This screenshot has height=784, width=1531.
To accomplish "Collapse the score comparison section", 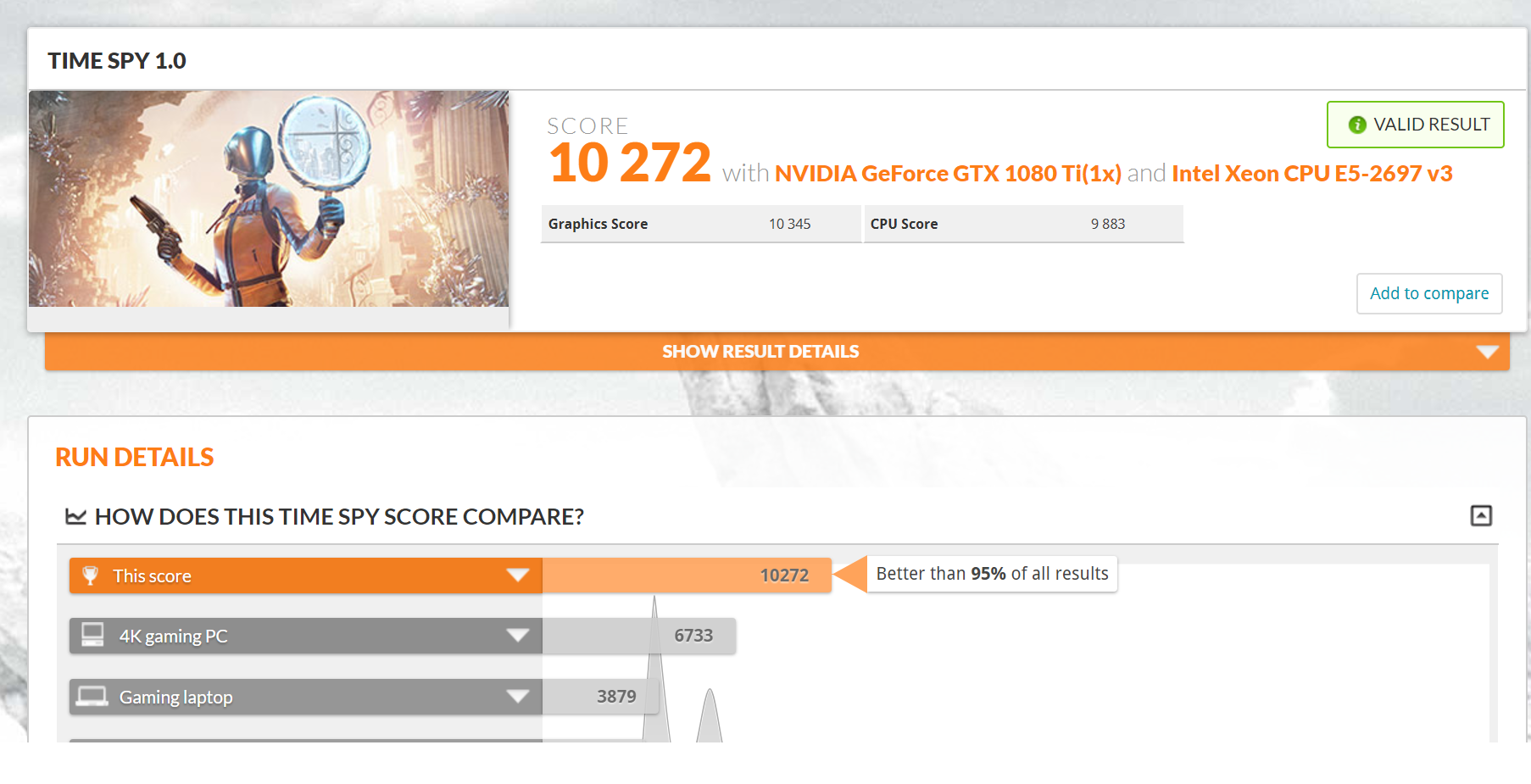I will [x=1481, y=515].
